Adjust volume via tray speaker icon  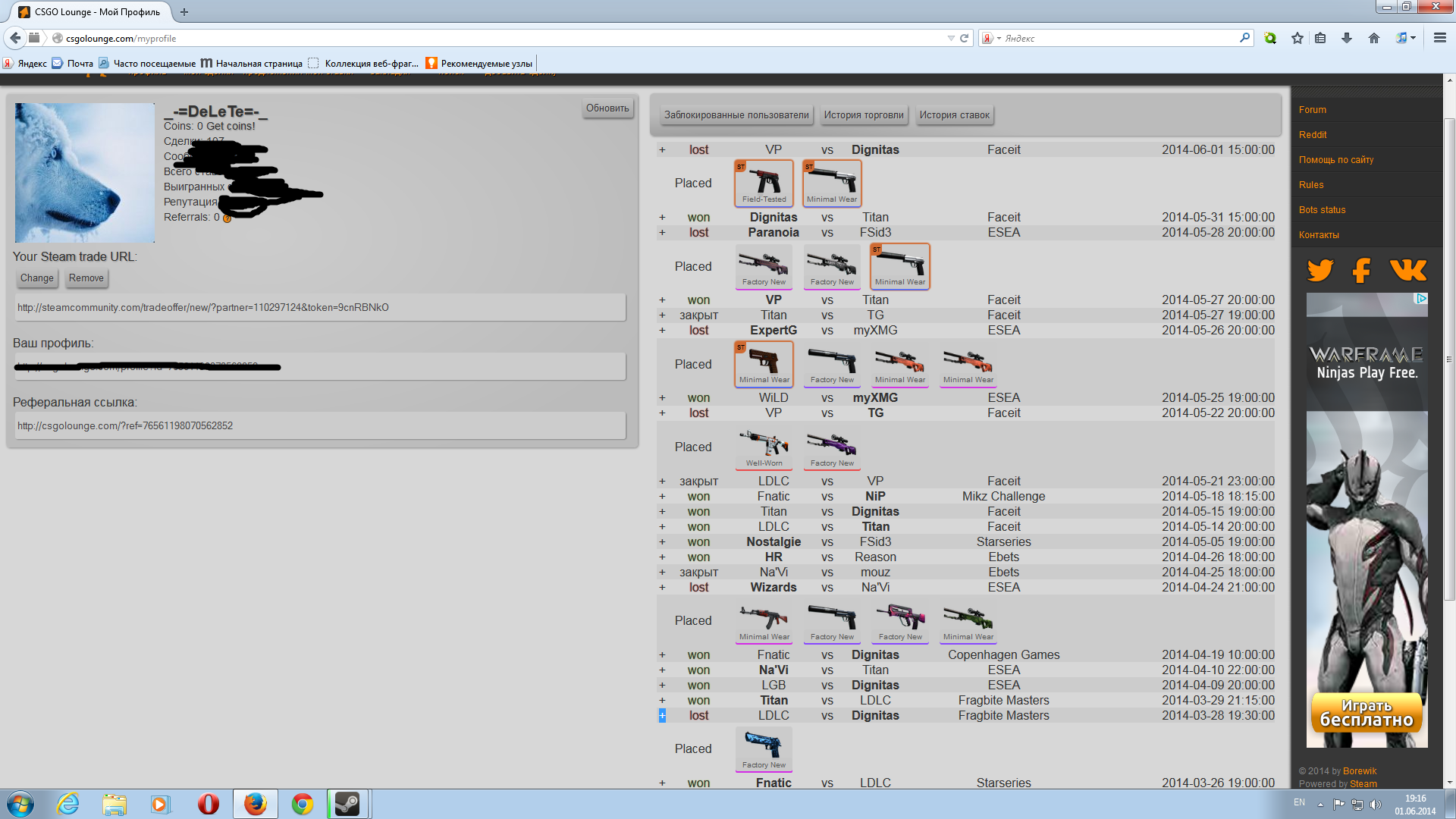point(1376,805)
